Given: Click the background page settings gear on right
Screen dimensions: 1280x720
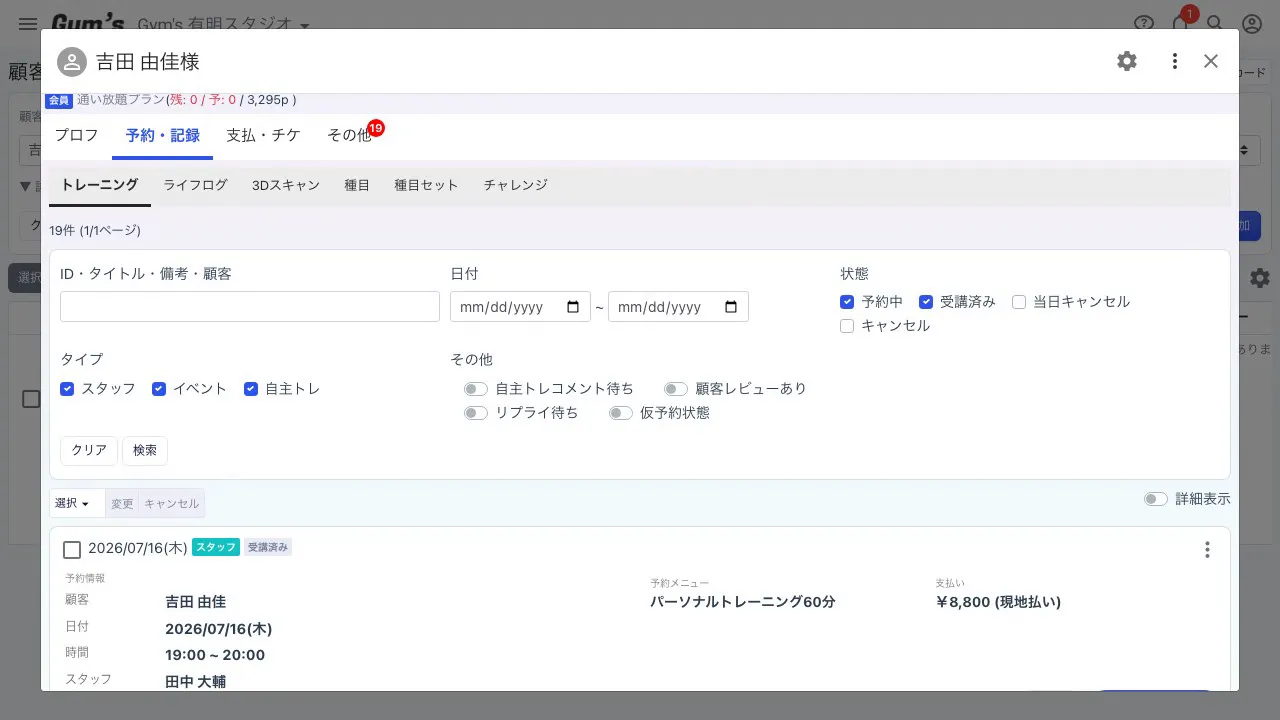Looking at the screenshot, I should coord(1260,278).
